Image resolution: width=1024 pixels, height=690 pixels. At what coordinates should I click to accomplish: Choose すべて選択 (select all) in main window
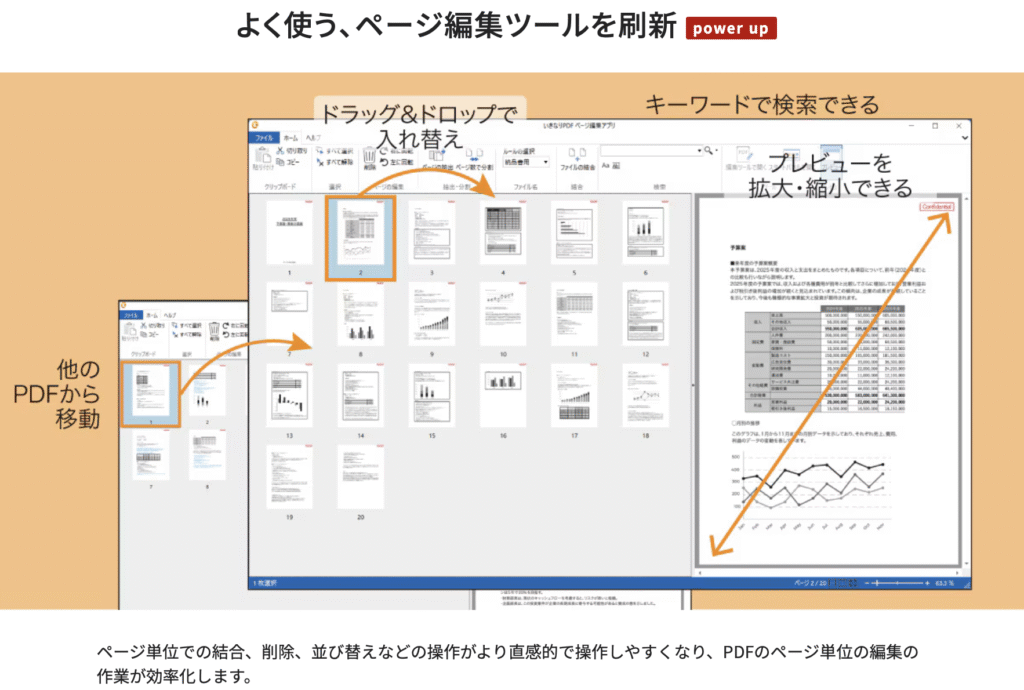334,151
